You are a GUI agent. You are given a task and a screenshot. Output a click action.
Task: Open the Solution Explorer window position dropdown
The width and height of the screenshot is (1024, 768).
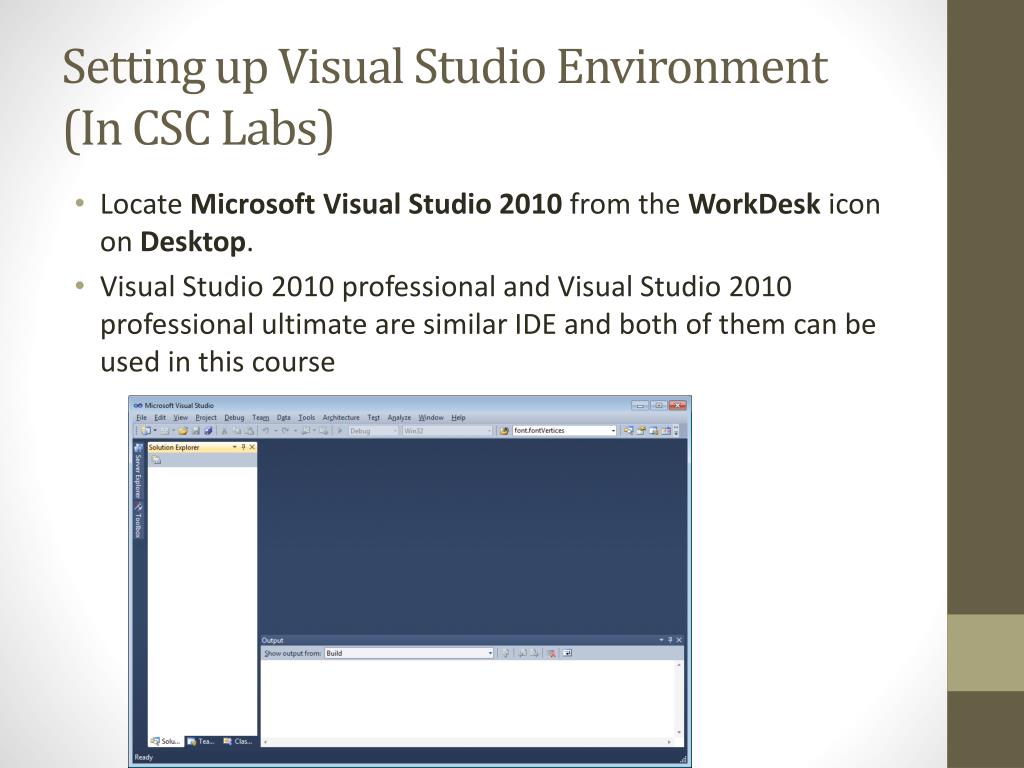click(x=234, y=447)
